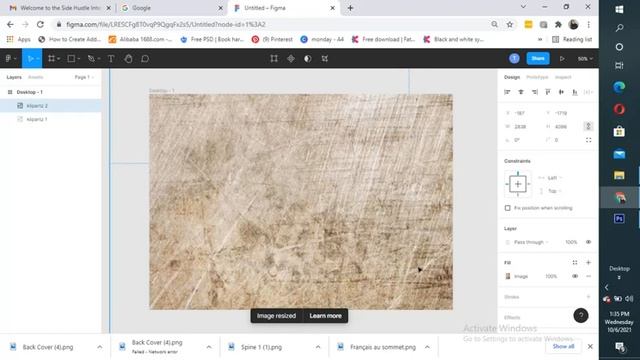Image resolution: width=640 pixels, height=360 pixels.
Task: Click the user avatar in the Figma toolbar
Action: coord(514,58)
